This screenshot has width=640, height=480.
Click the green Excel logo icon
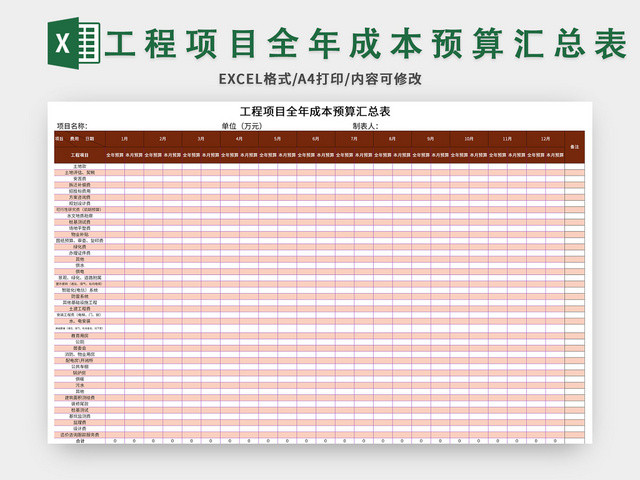[74, 43]
